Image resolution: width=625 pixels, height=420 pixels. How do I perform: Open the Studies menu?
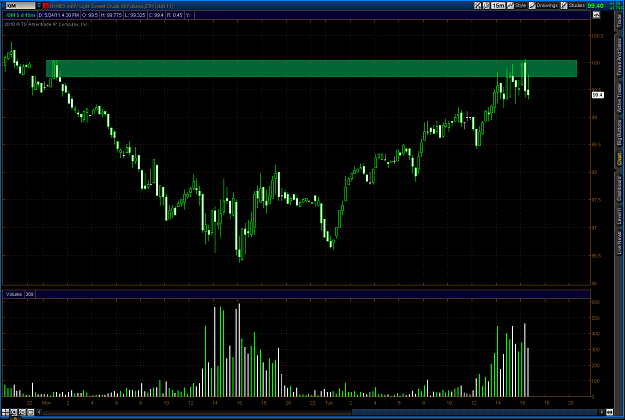pos(577,6)
